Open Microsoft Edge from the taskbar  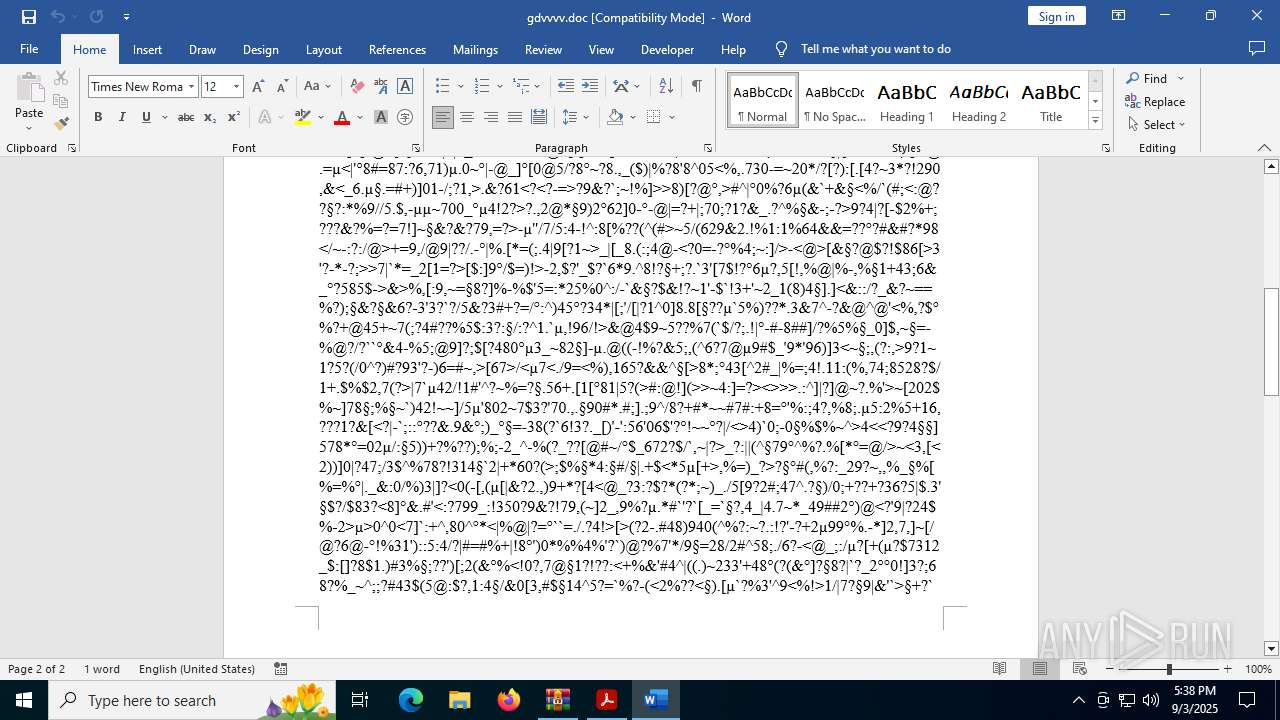(x=411, y=700)
